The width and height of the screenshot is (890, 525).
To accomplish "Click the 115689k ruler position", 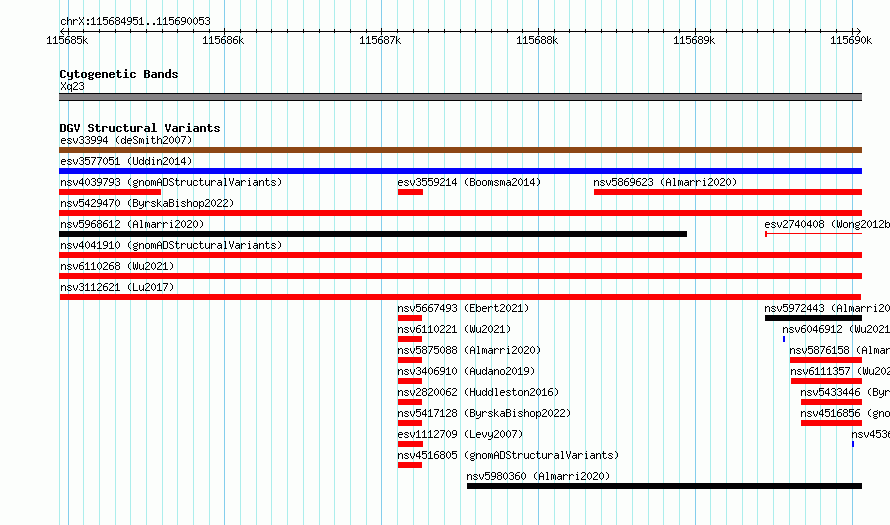I will click(x=694, y=40).
